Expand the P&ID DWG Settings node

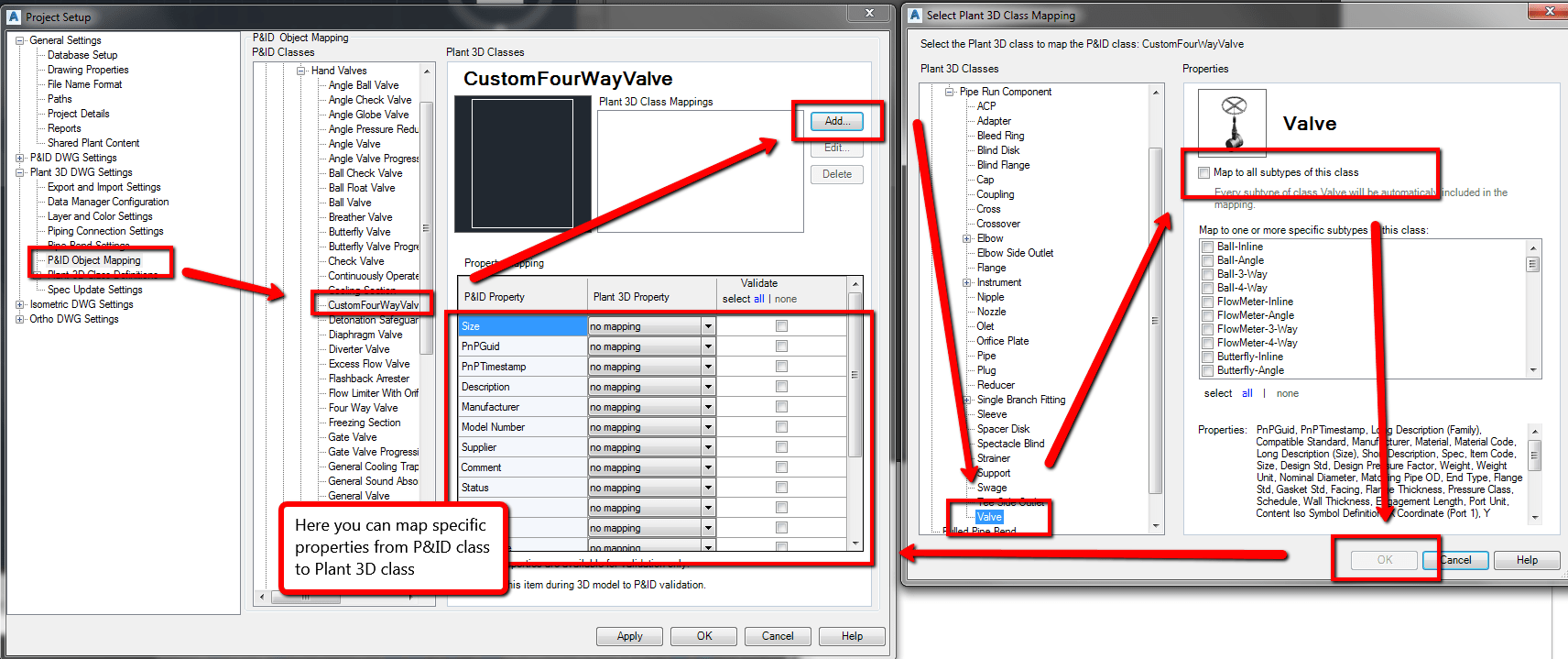point(20,158)
